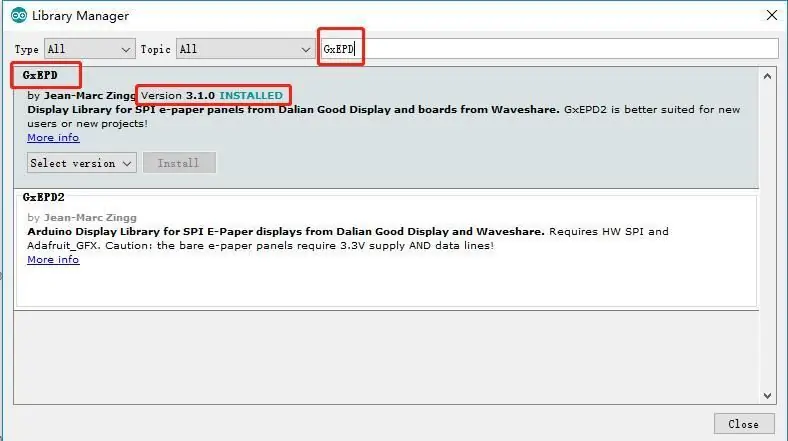This screenshot has height=441, width=788.
Task: Open the Type dropdown set to All
Action: click(x=89, y=49)
